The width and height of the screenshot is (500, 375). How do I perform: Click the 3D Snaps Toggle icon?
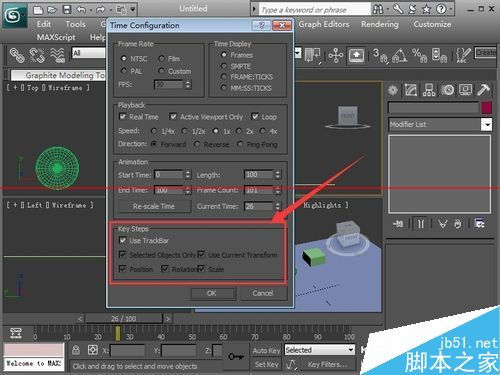point(380,55)
